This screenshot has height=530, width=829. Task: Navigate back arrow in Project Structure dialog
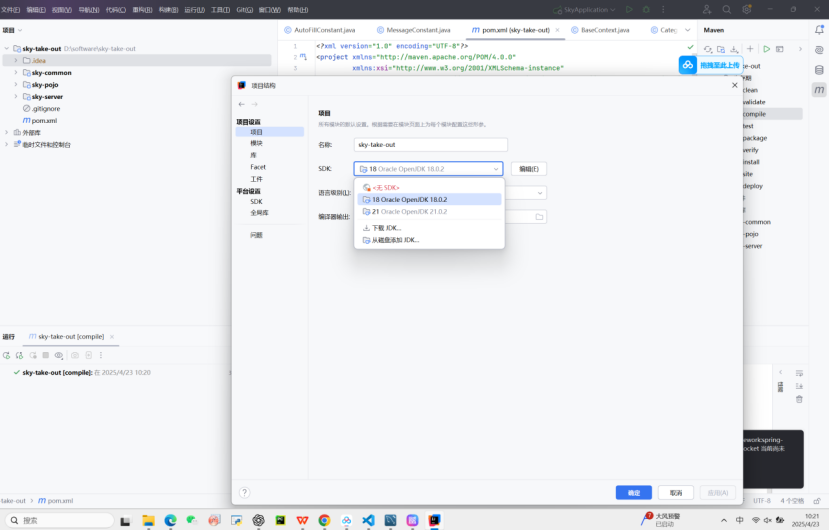pyautogui.click(x=242, y=104)
